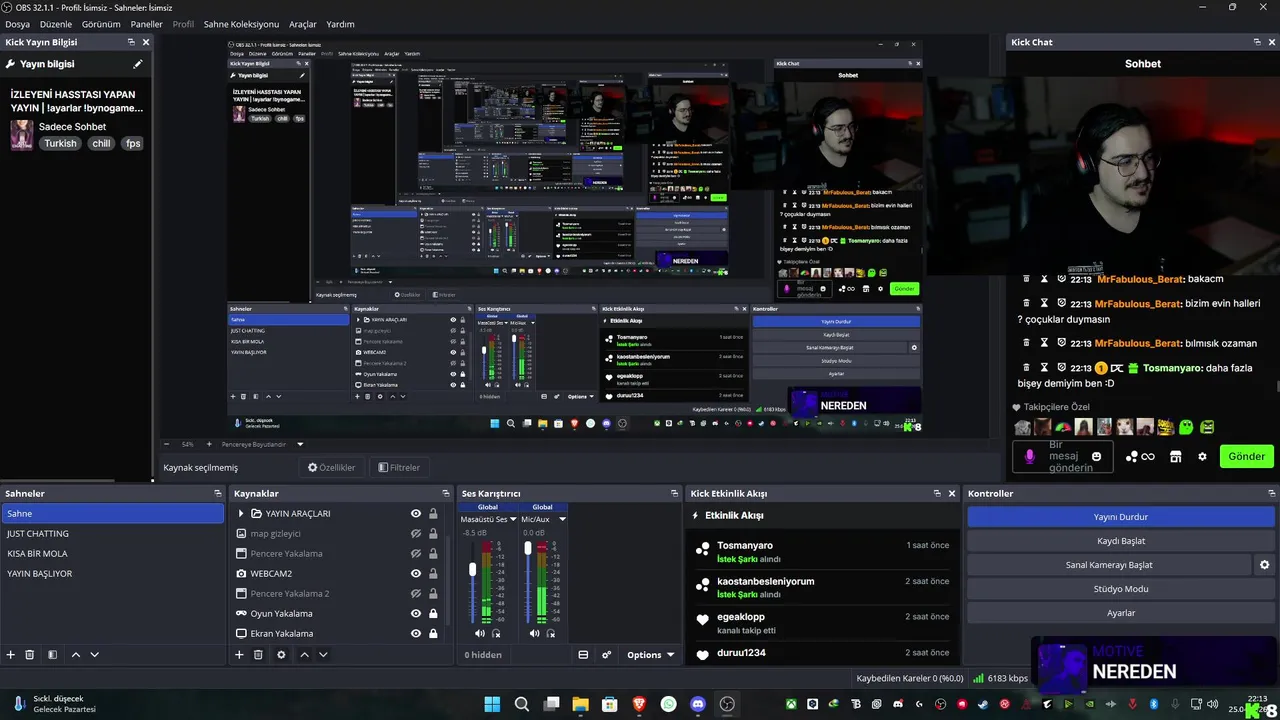Move source down in Kaynaklar toolbar
This screenshot has width=1280, height=720.
(323, 655)
